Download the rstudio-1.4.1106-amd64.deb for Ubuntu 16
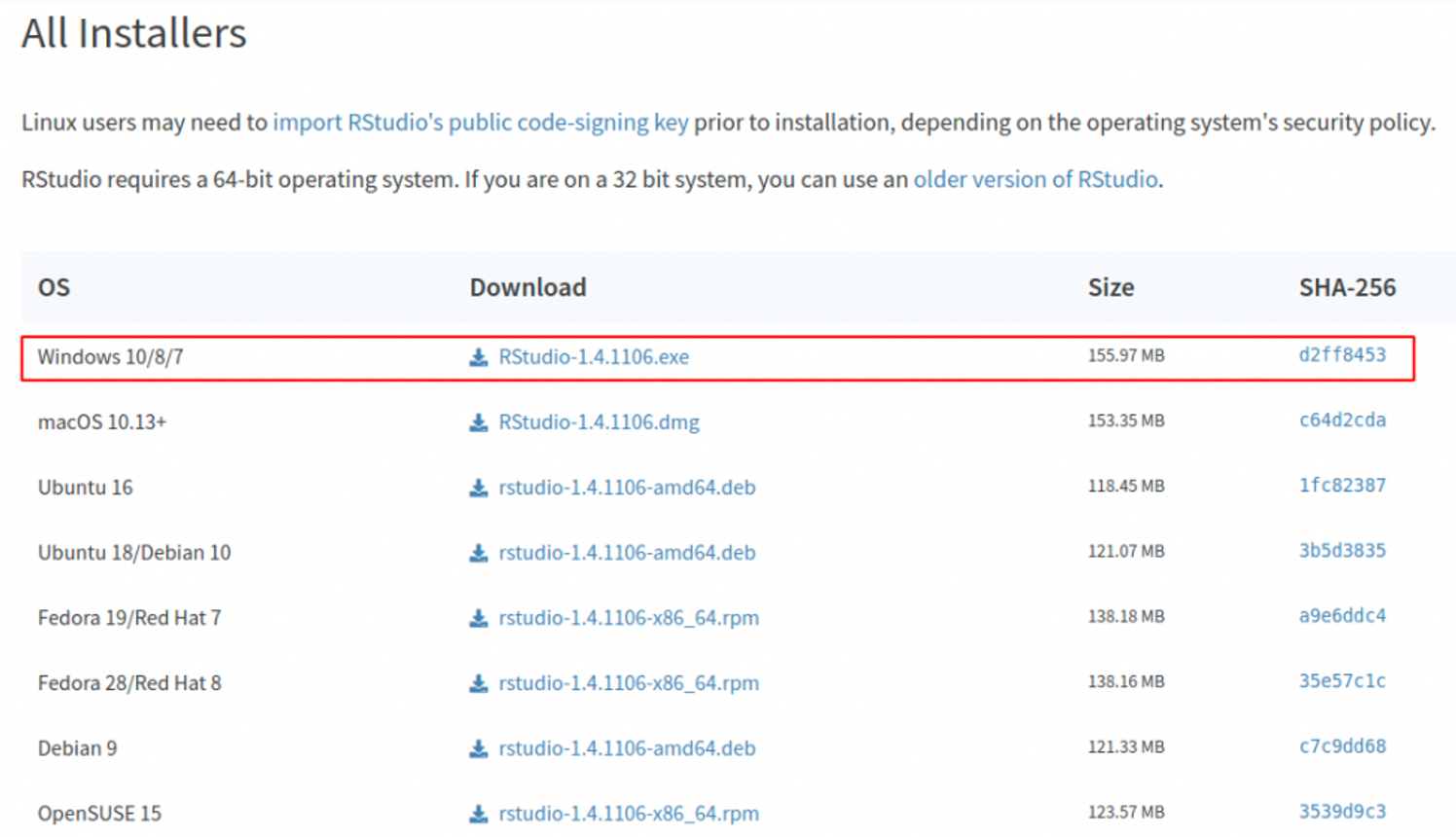The height and width of the screenshot is (837, 1456). pyautogui.click(x=628, y=488)
